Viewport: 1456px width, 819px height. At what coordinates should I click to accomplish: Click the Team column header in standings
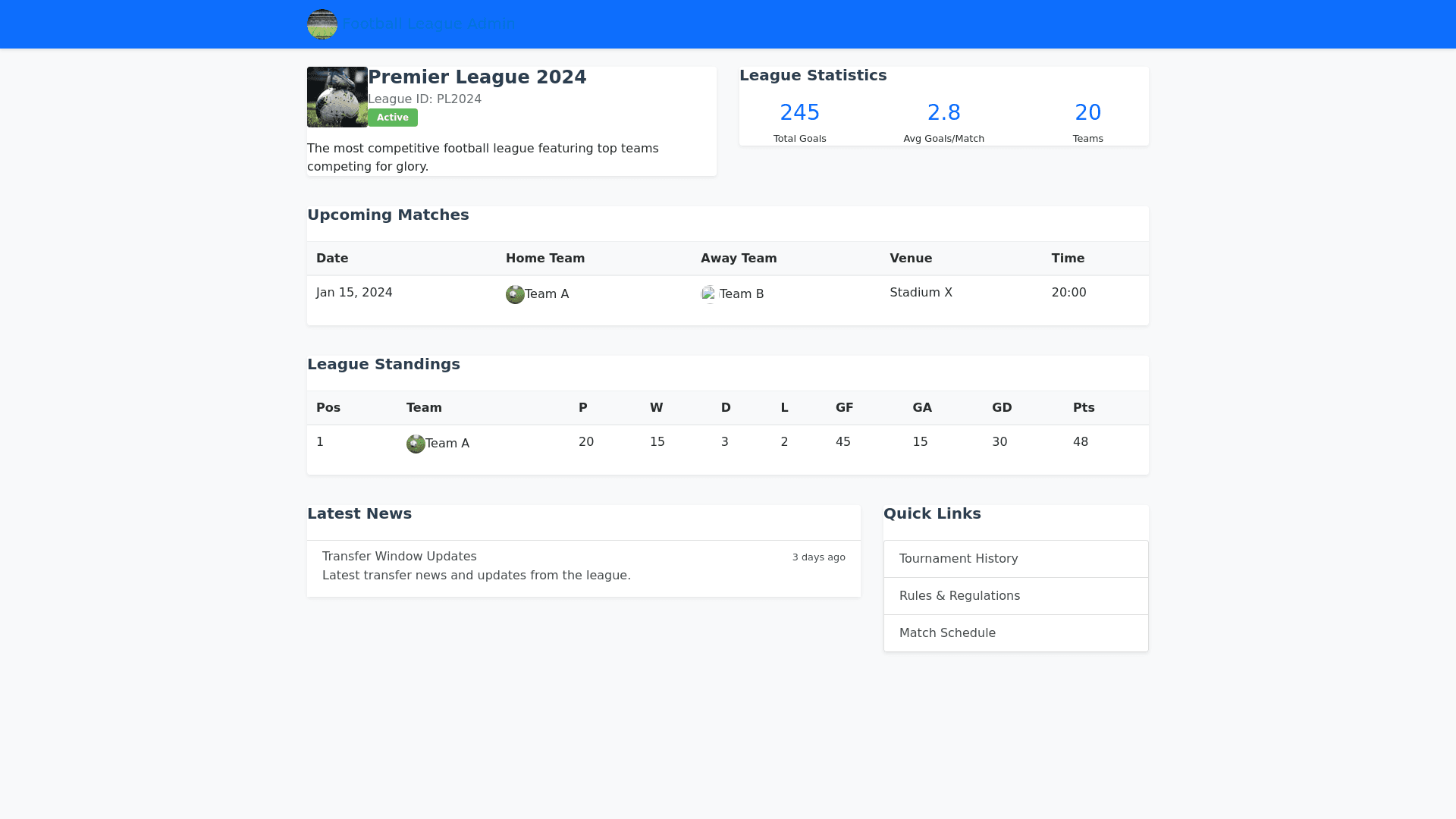424,408
